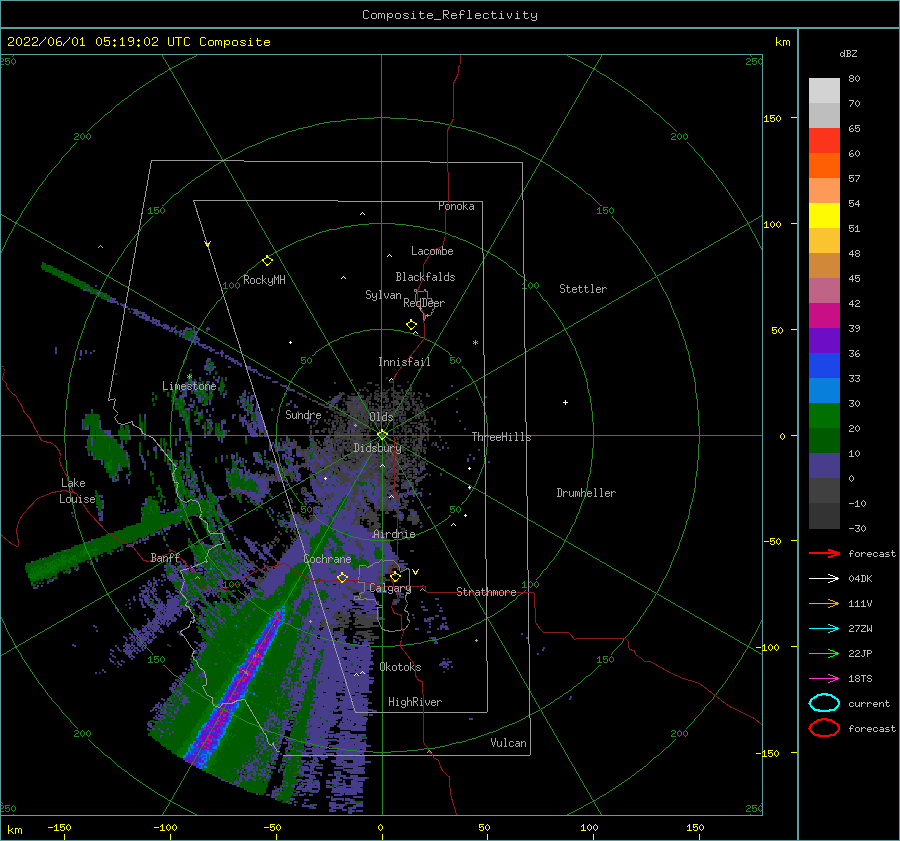
Task: Click the Cochrane label
Action: click(x=327, y=559)
